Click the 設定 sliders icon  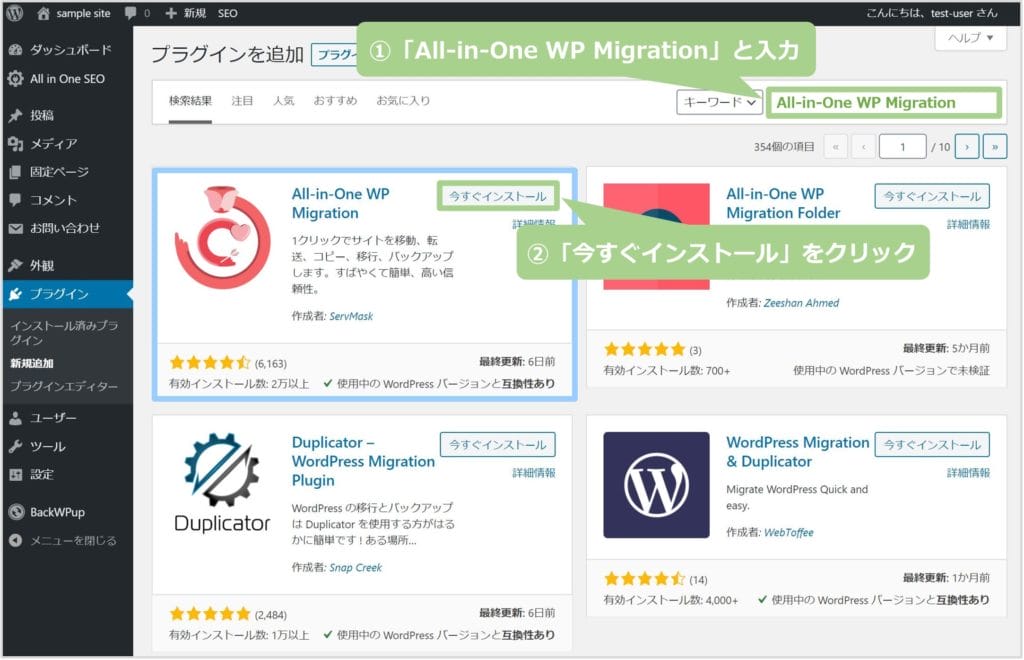point(16,475)
